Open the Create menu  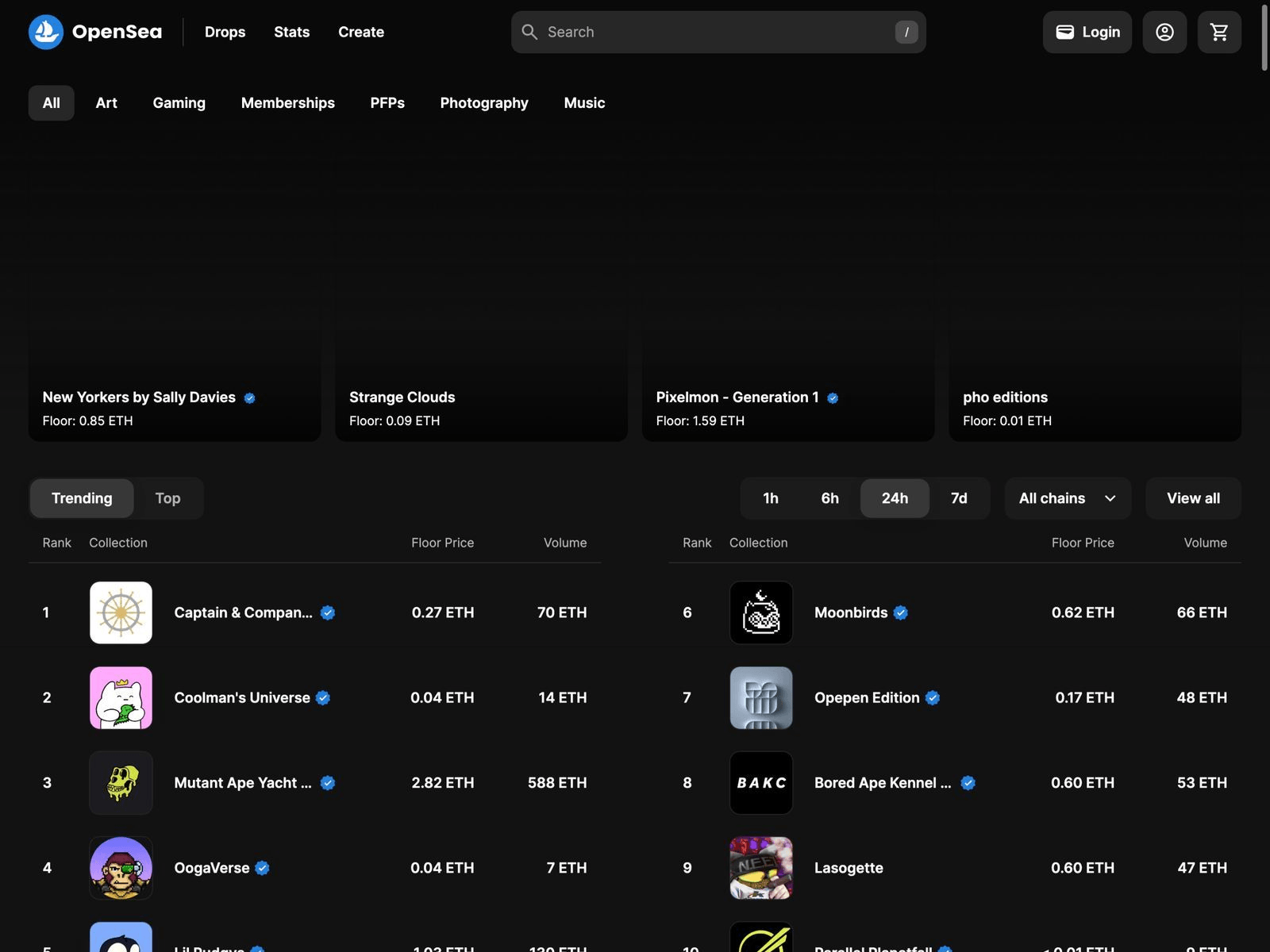(x=361, y=32)
